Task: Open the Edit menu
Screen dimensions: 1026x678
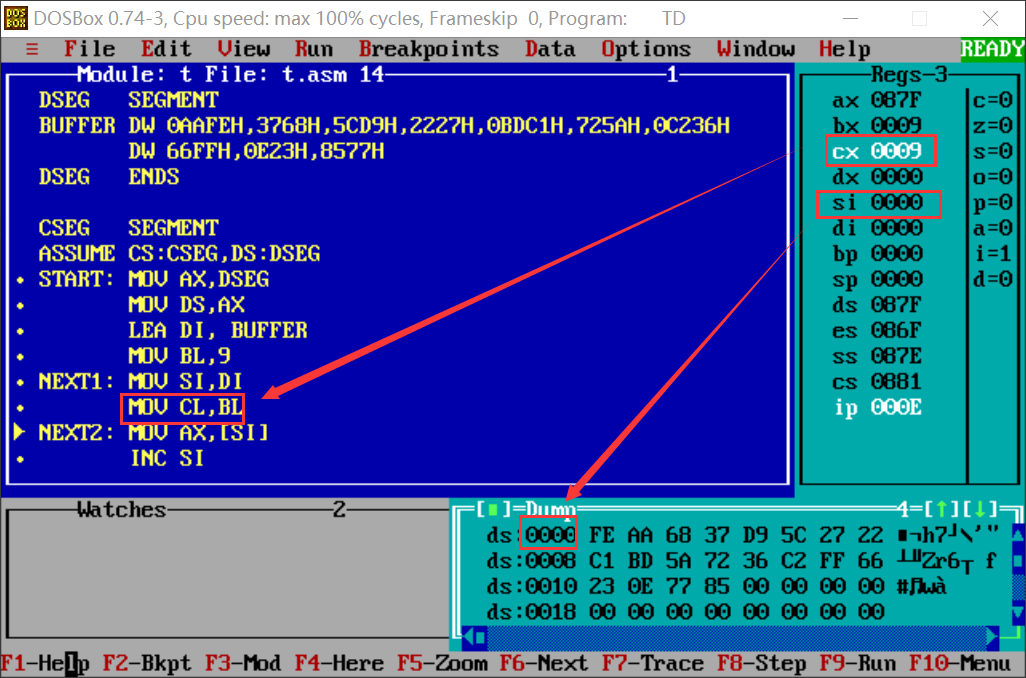Action: coord(166,49)
